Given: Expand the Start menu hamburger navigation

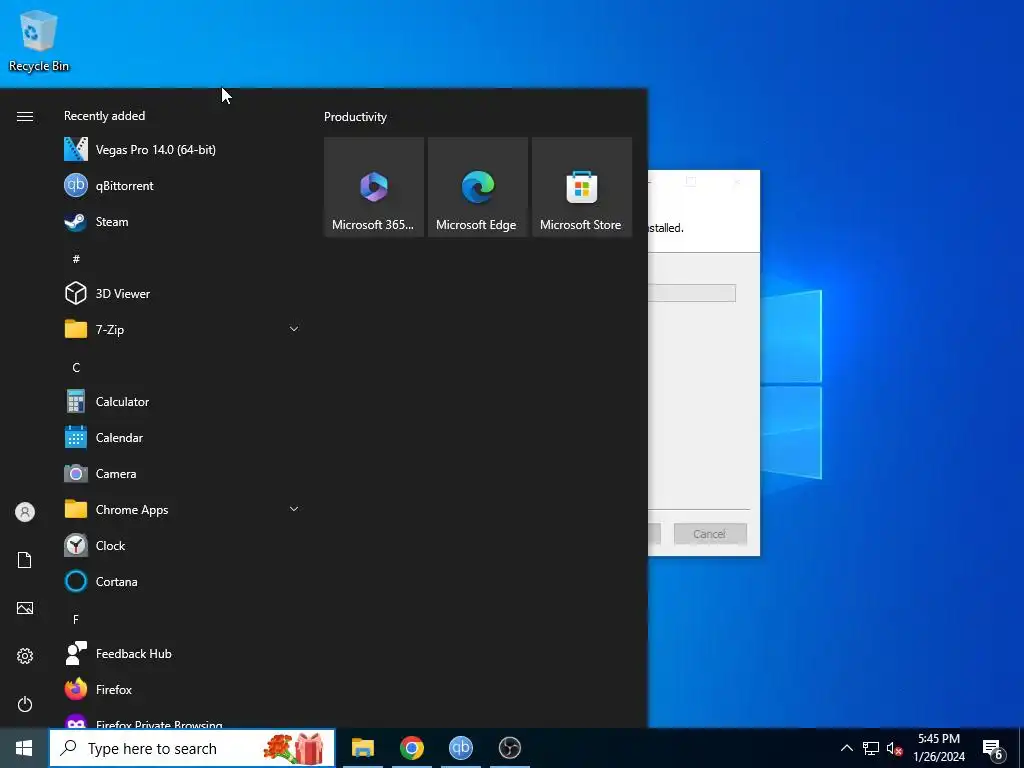Looking at the screenshot, I should [25, 116].
